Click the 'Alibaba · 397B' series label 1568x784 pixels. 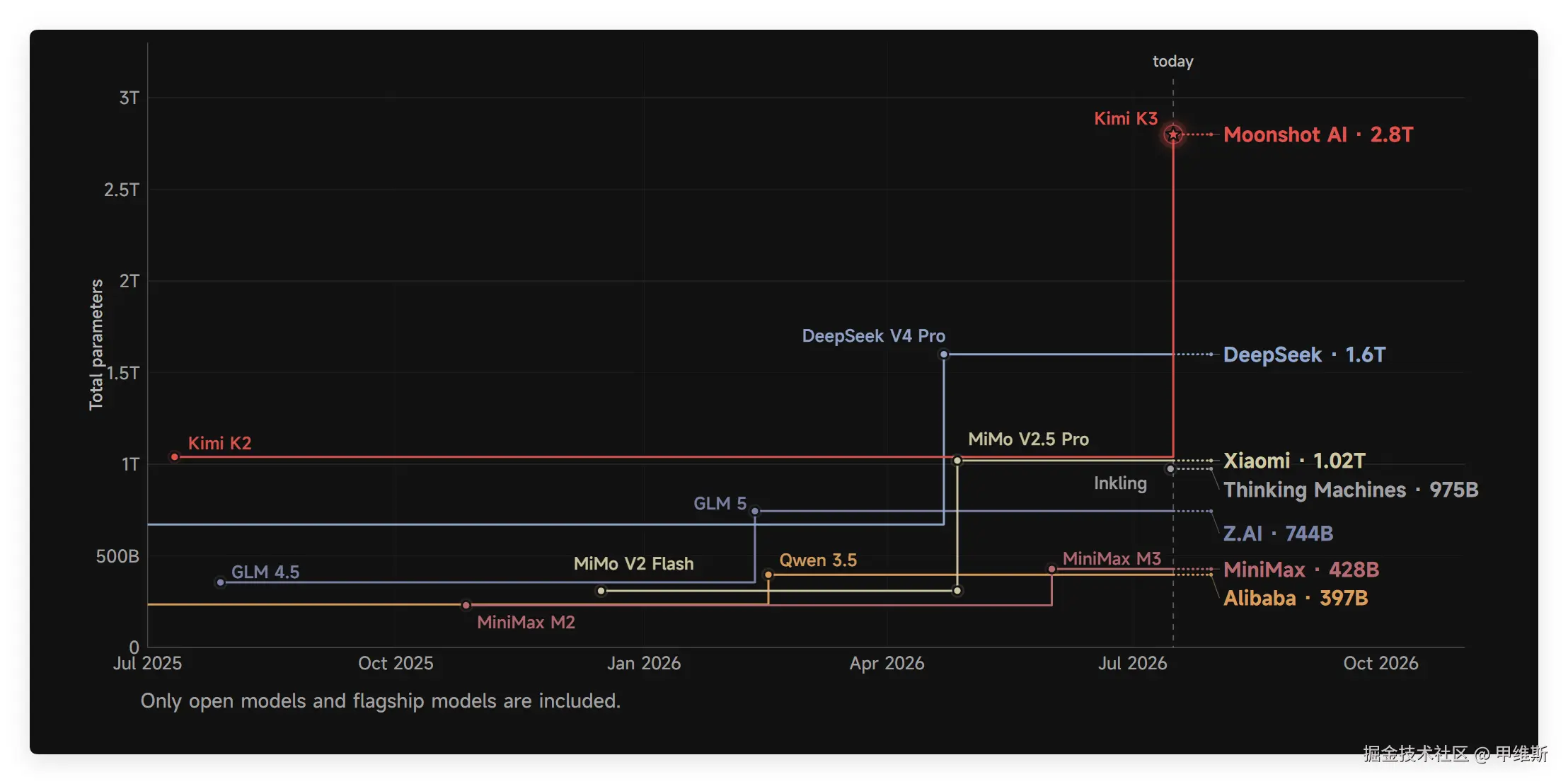(x=1296, y=598)
